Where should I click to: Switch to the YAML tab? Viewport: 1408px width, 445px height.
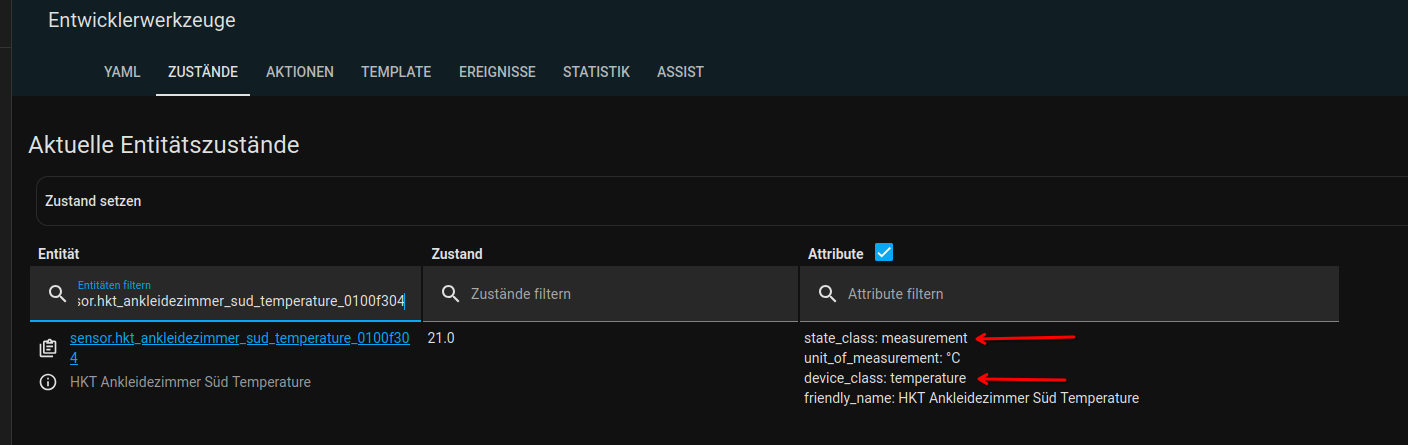[122, 72]
